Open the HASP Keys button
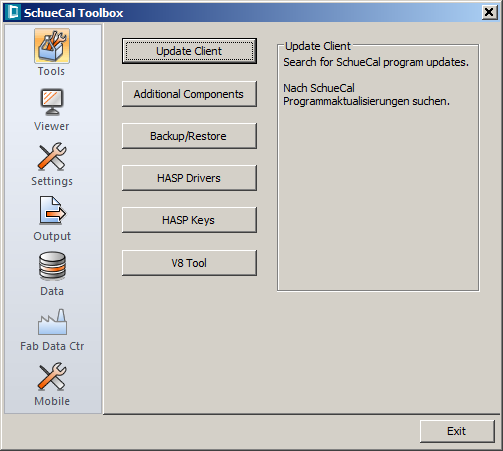Viewport: 503px width, 451px height. coord(189,220)
